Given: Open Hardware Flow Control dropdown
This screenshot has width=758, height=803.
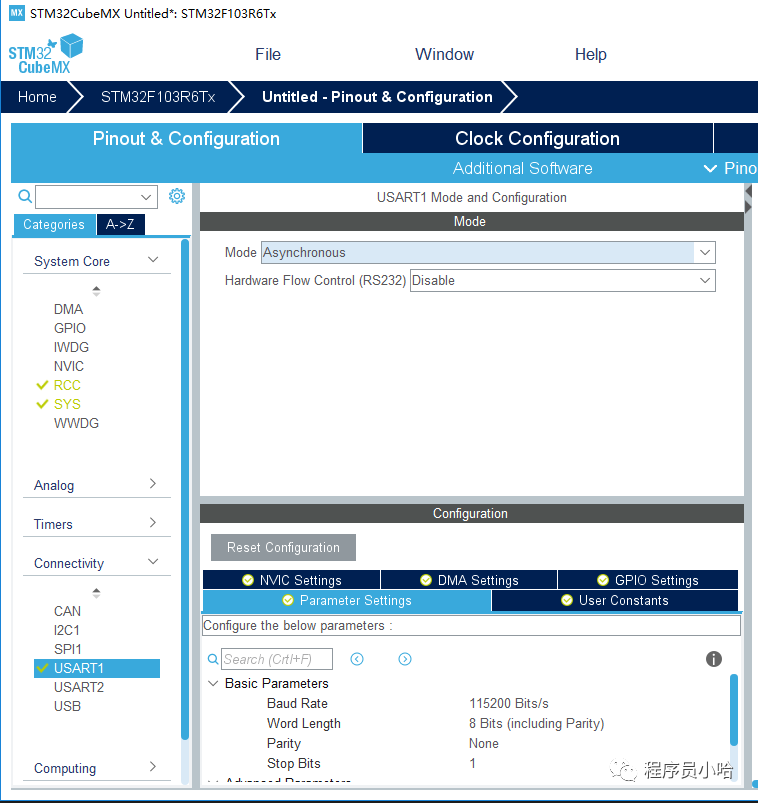Looking at the screenshot, I should pos(563,281).
